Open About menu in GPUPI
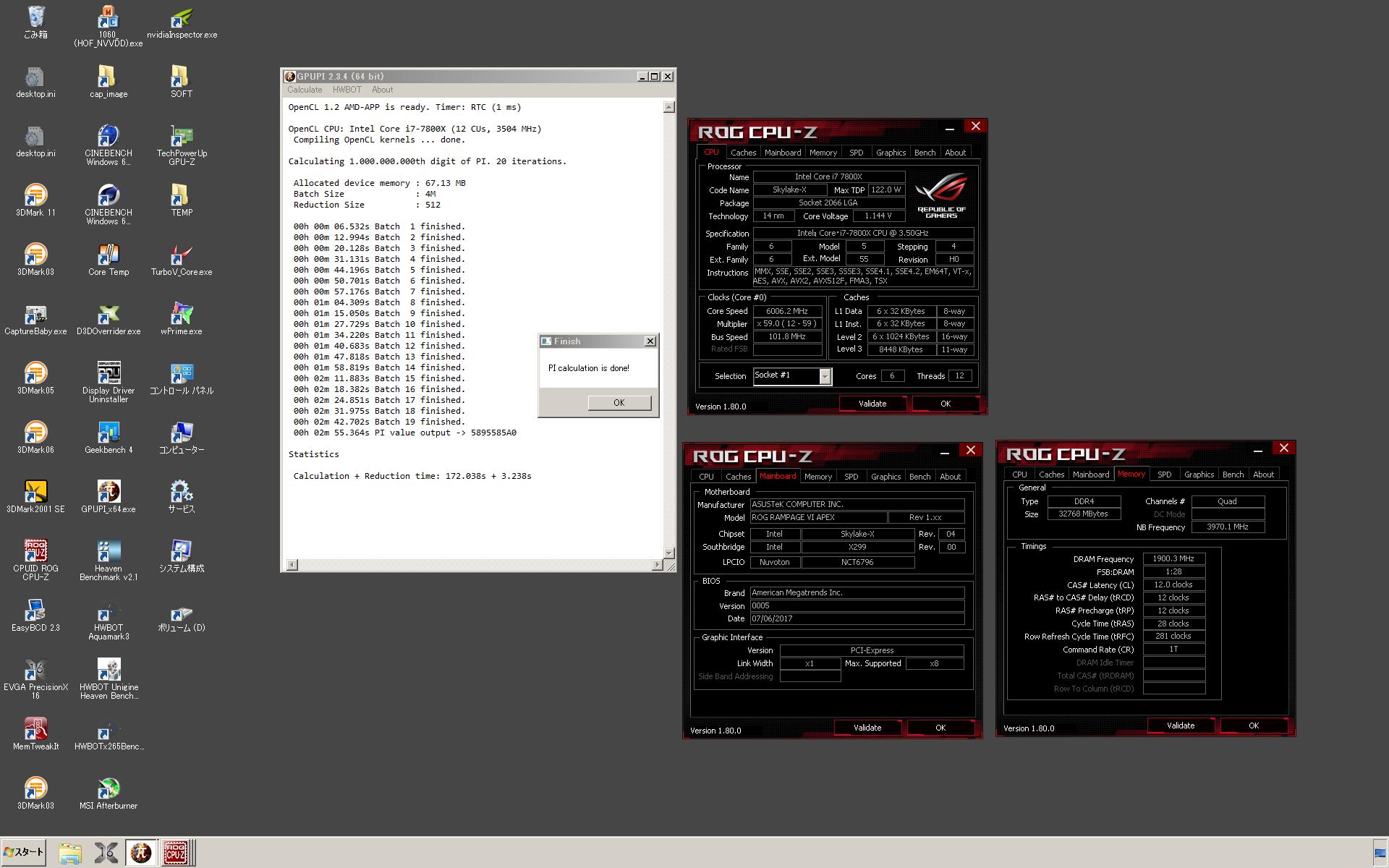Image resolution: width=1389 pixels, height=868 pixels. click(382, 90)
